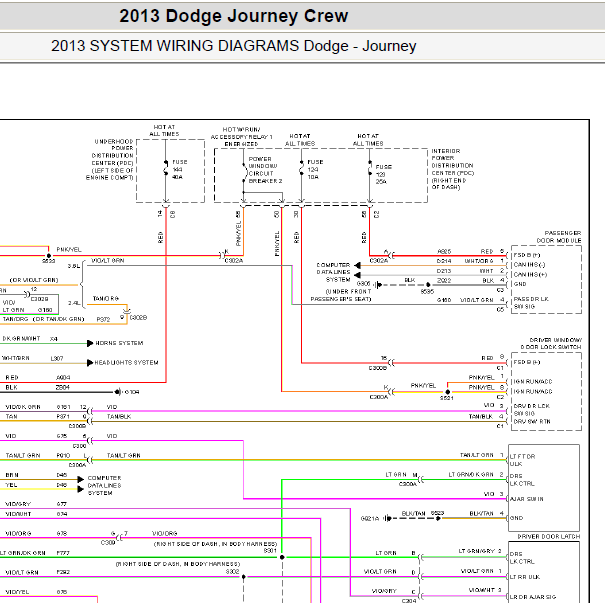Click the YEL wire label
The height and width of the screenshot is (603, 605).
pos(11,485)
